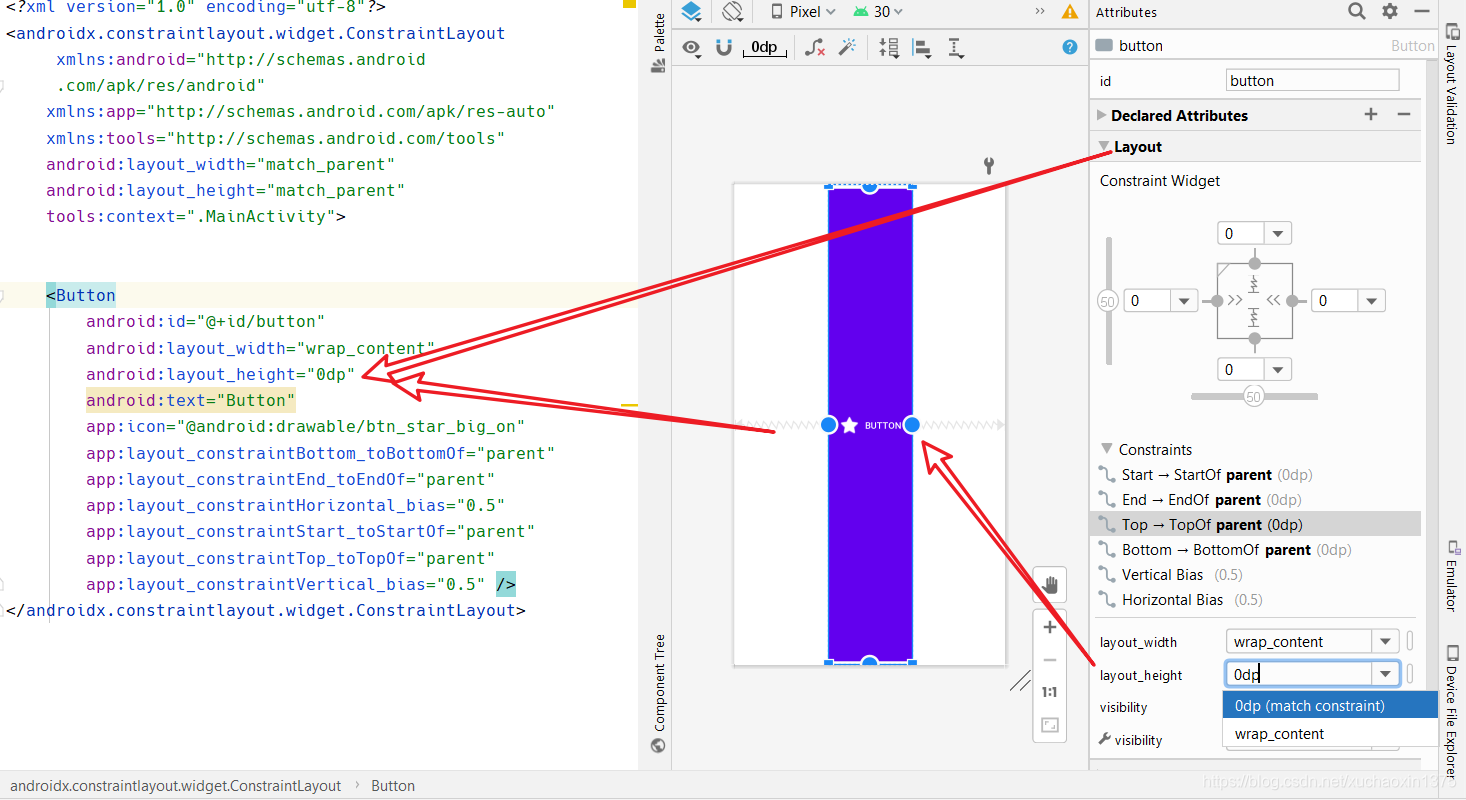
Task: Open align widgets toolbar menu
Action: coord(922,47)
